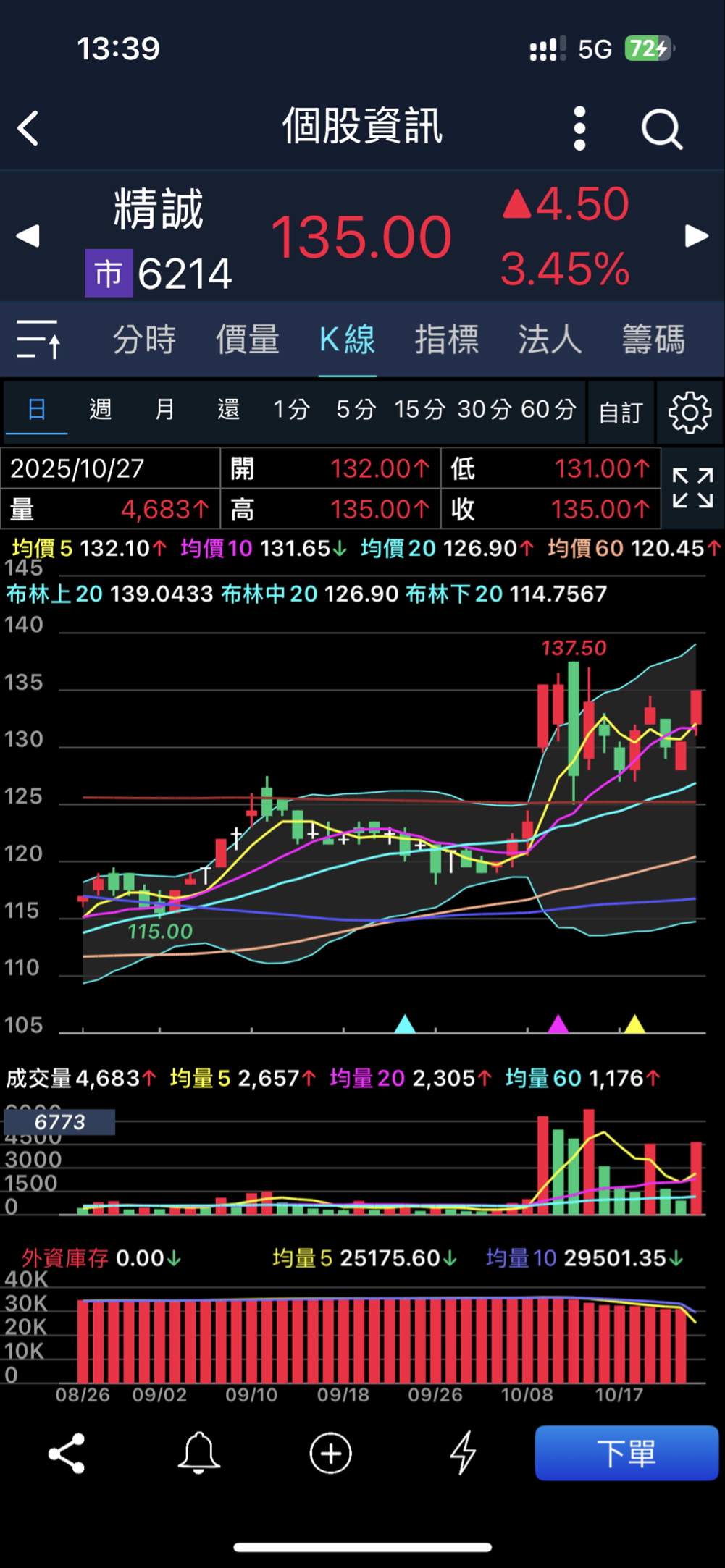Tap the 115.00 low price annotation
This screenshot has height=1568, width=725.
(x=160, y=932)
